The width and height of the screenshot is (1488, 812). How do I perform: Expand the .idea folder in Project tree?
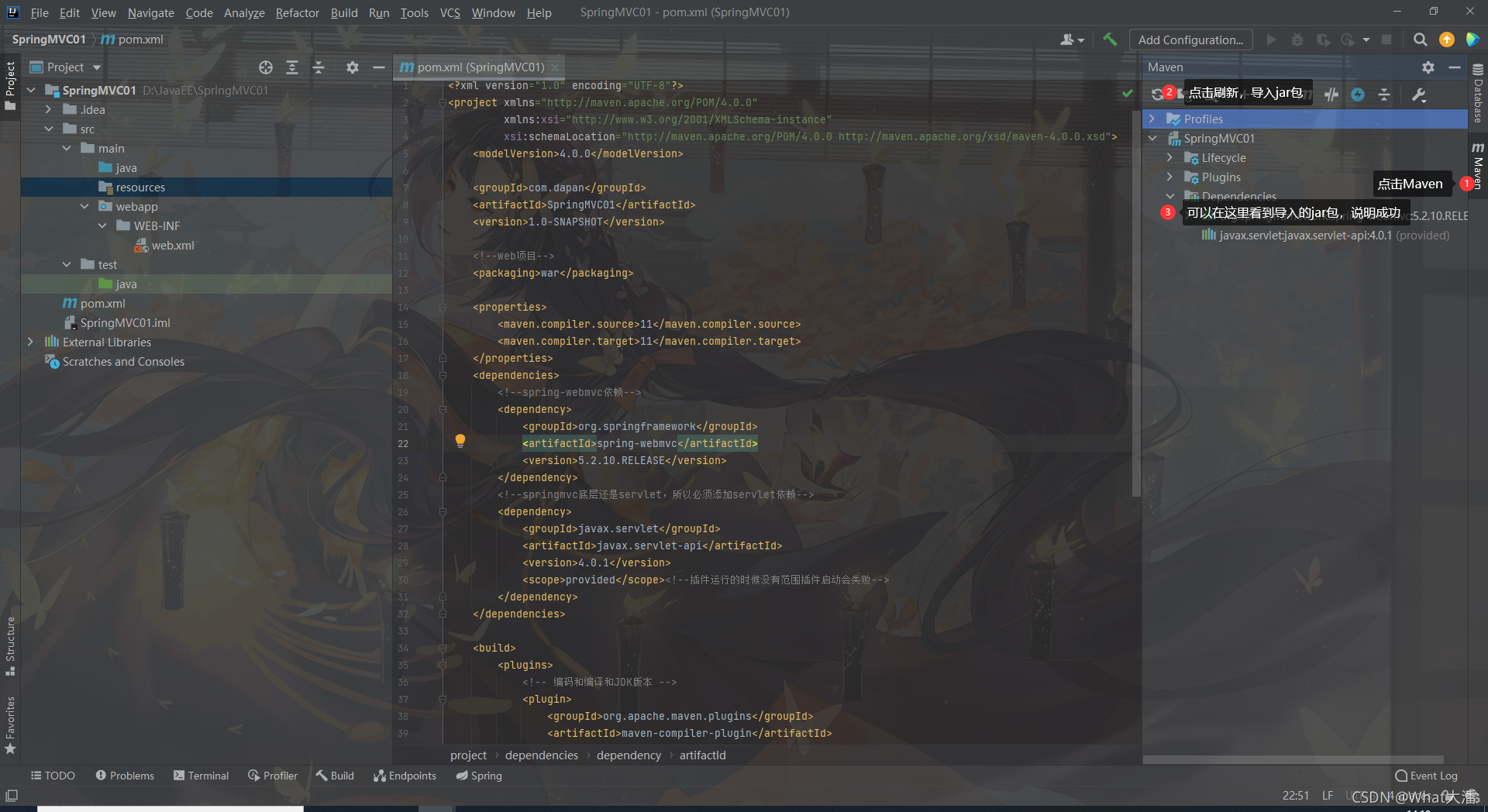(48, 109)
